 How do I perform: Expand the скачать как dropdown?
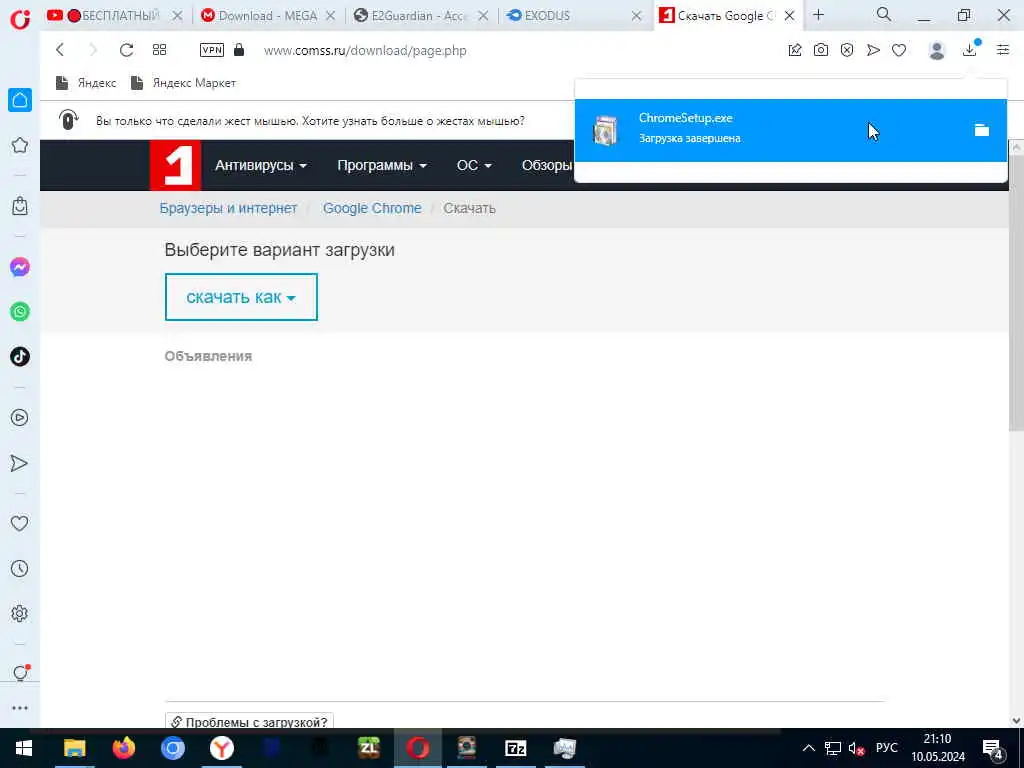(x=241, y=297)
